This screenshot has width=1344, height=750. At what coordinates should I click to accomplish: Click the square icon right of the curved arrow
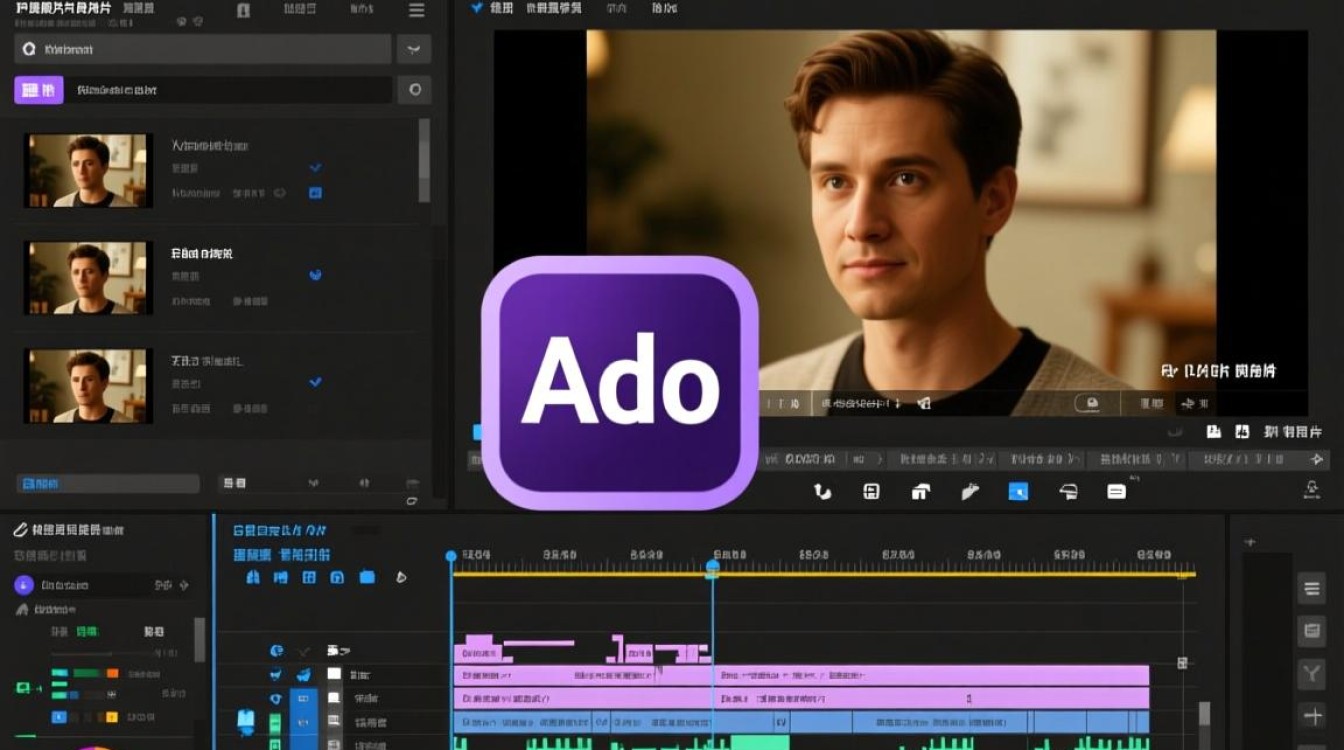click(871, 491)
